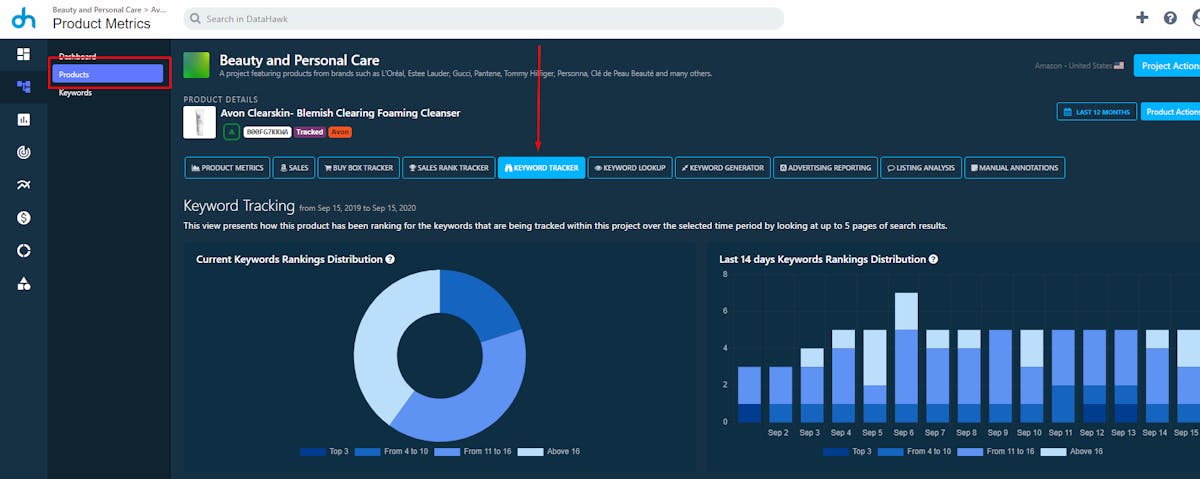This screenshot has height=479, width=1200.
Task: Open help for Last 14 days Distribution
Action: (x=933, y=259)
